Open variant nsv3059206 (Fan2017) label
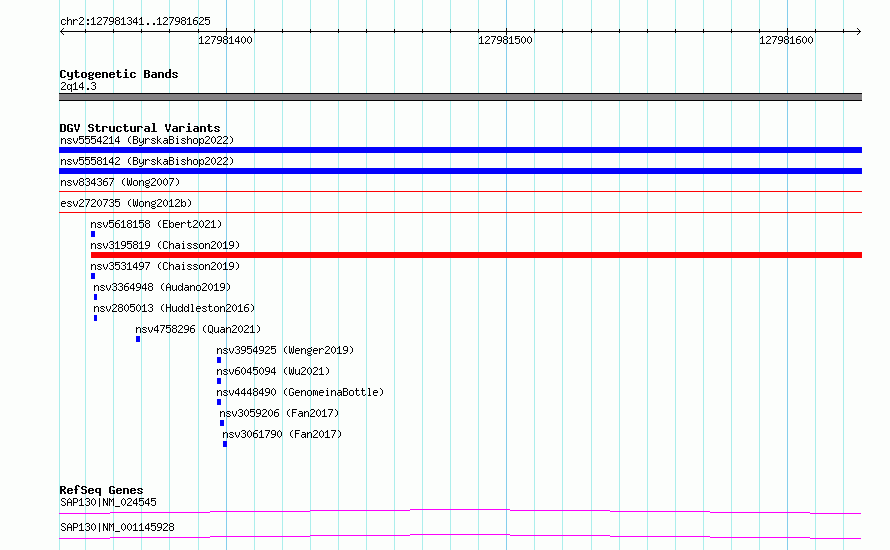This screenshot has height=550, width=890. point(279,413)
